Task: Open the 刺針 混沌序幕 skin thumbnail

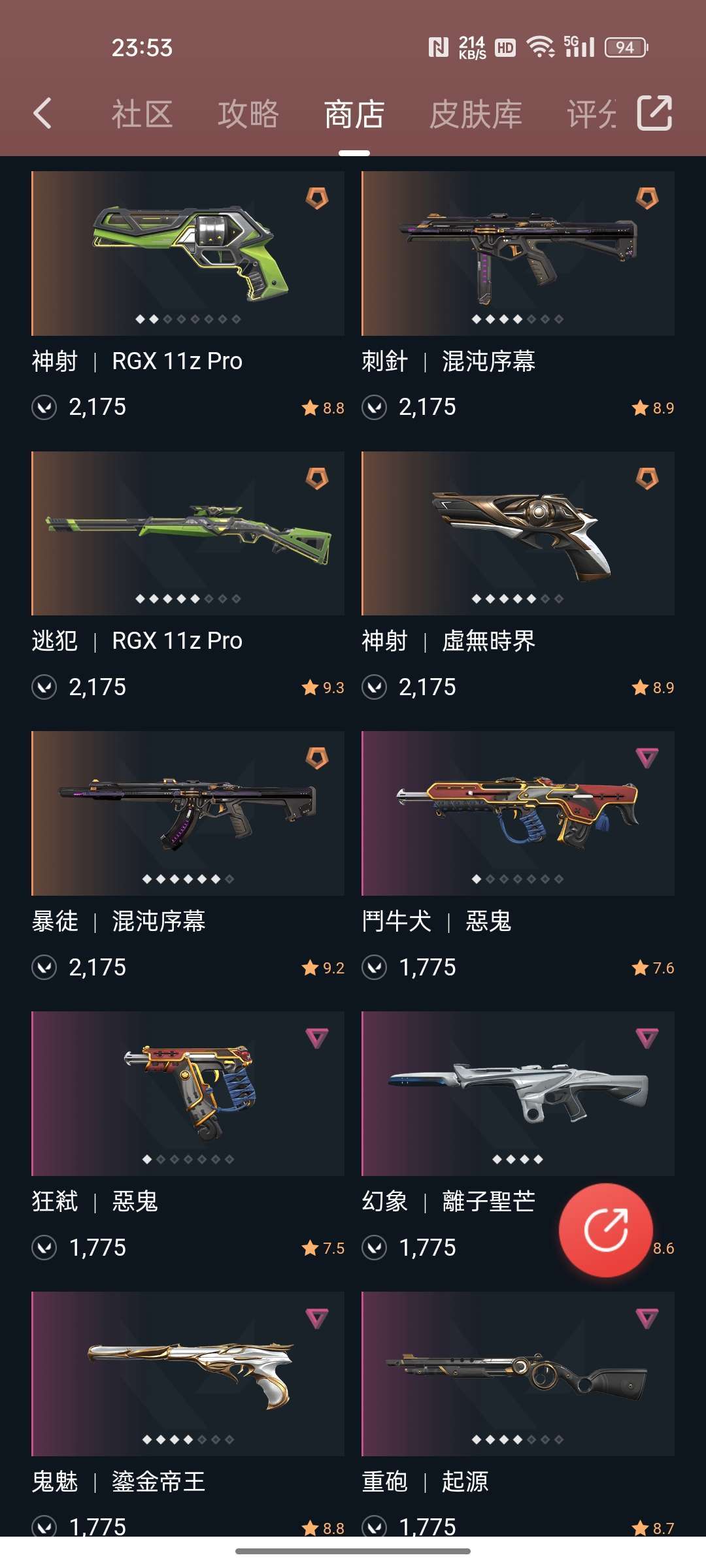Action: click(518, 253)
